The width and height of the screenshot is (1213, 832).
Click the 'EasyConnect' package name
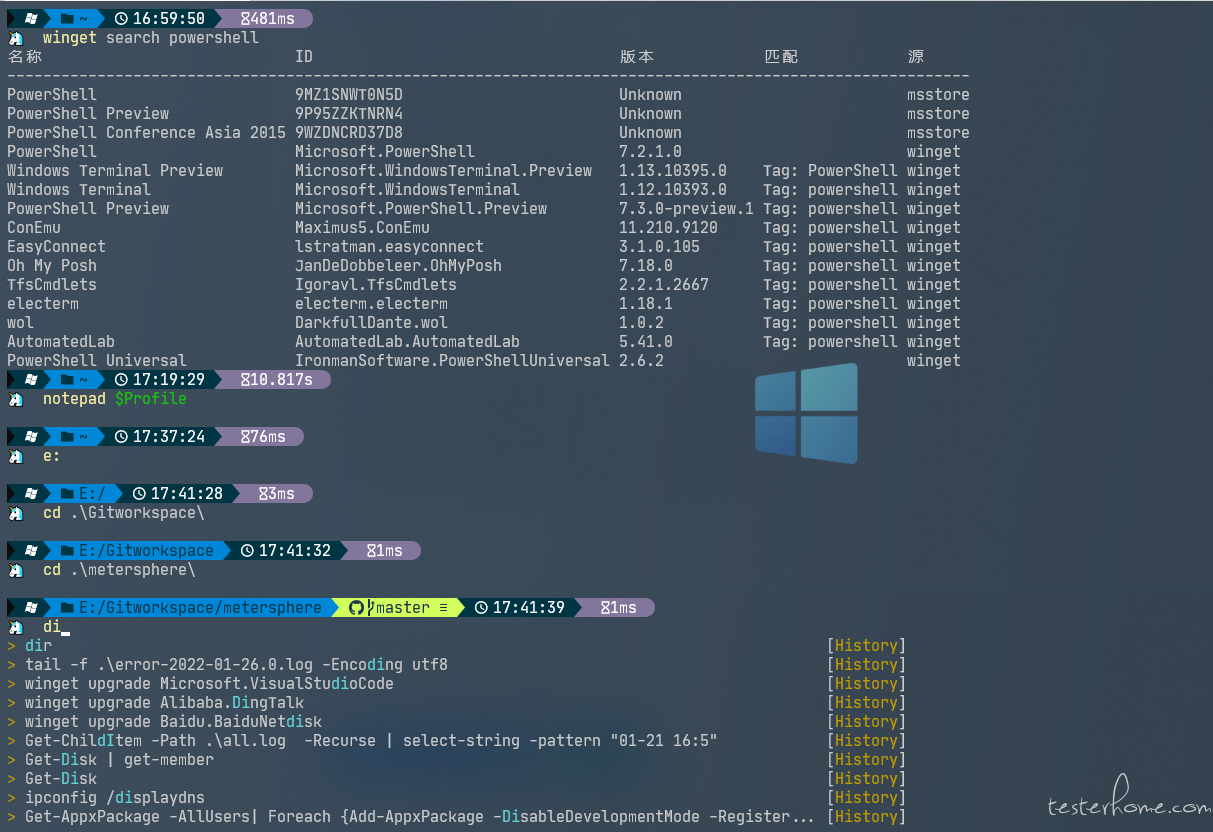(x=56, y=247)
